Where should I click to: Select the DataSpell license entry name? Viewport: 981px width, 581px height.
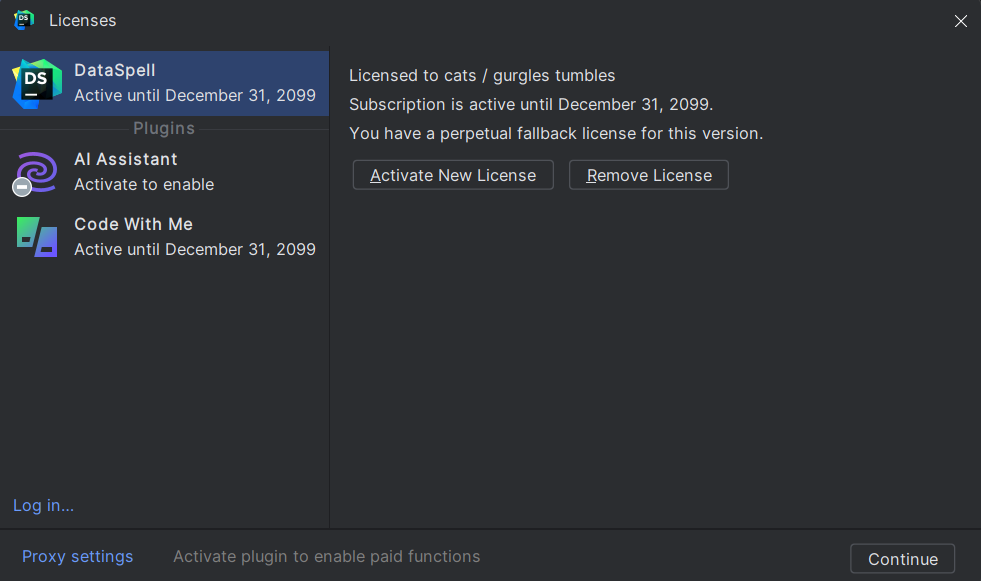(x=114, y=70)
